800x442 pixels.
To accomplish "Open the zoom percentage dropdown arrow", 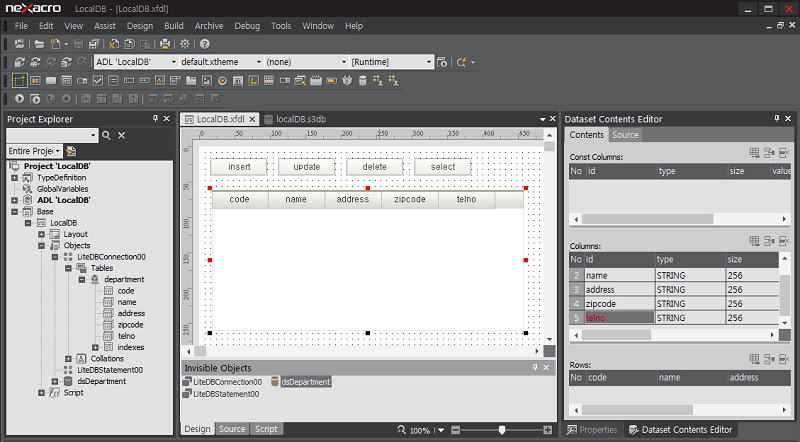I will (x=441, y=430).
